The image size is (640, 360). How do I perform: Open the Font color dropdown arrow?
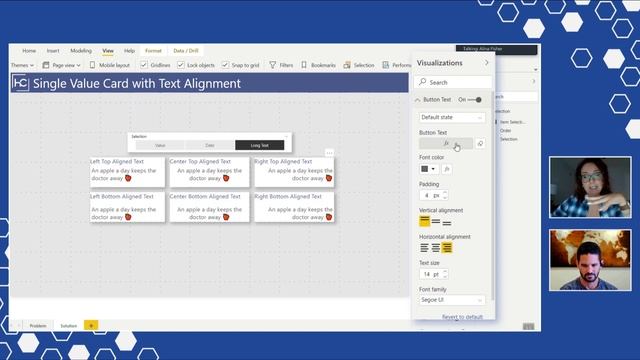pyautogui.click(x=433, y=169)
